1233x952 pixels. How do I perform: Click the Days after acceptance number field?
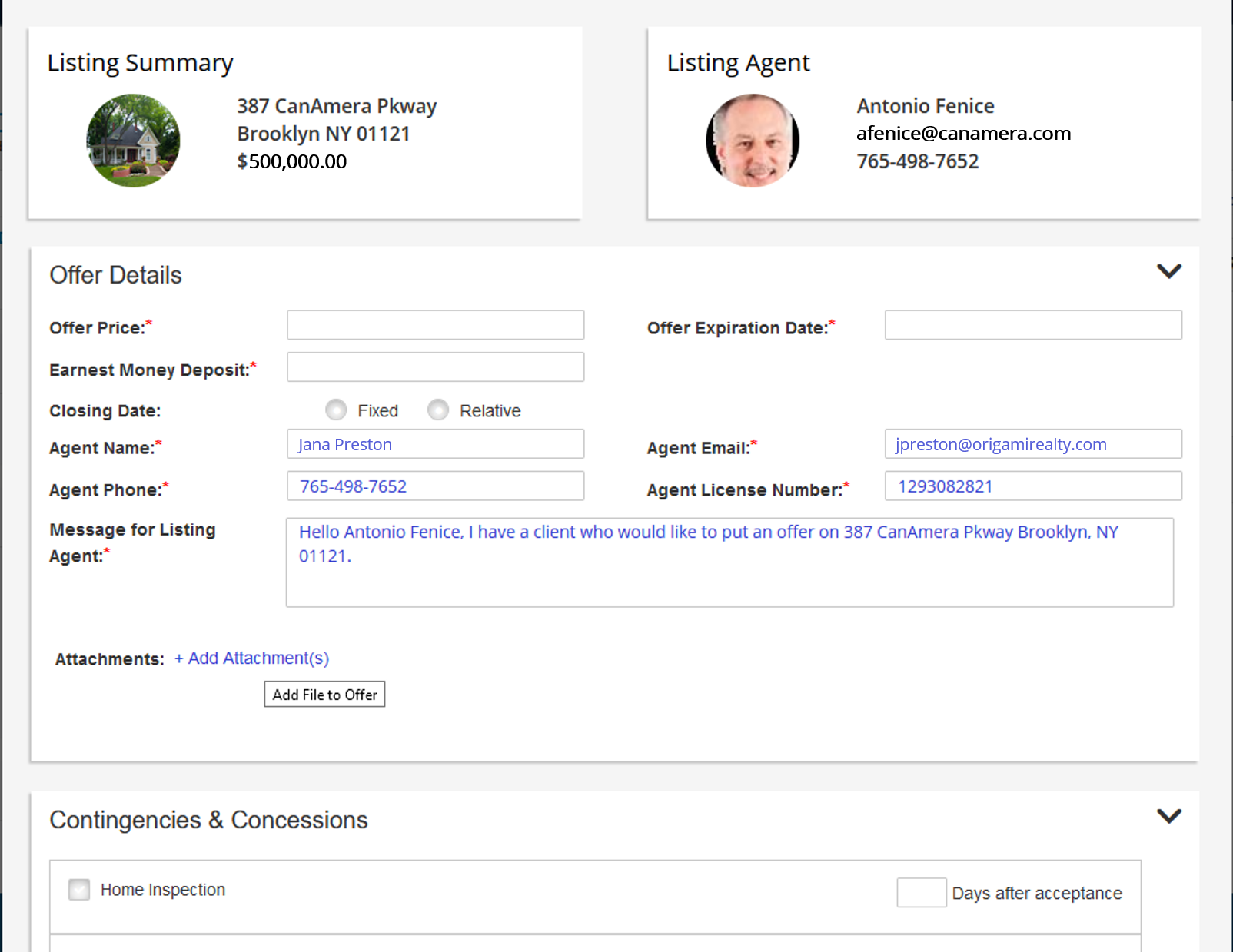921,892
